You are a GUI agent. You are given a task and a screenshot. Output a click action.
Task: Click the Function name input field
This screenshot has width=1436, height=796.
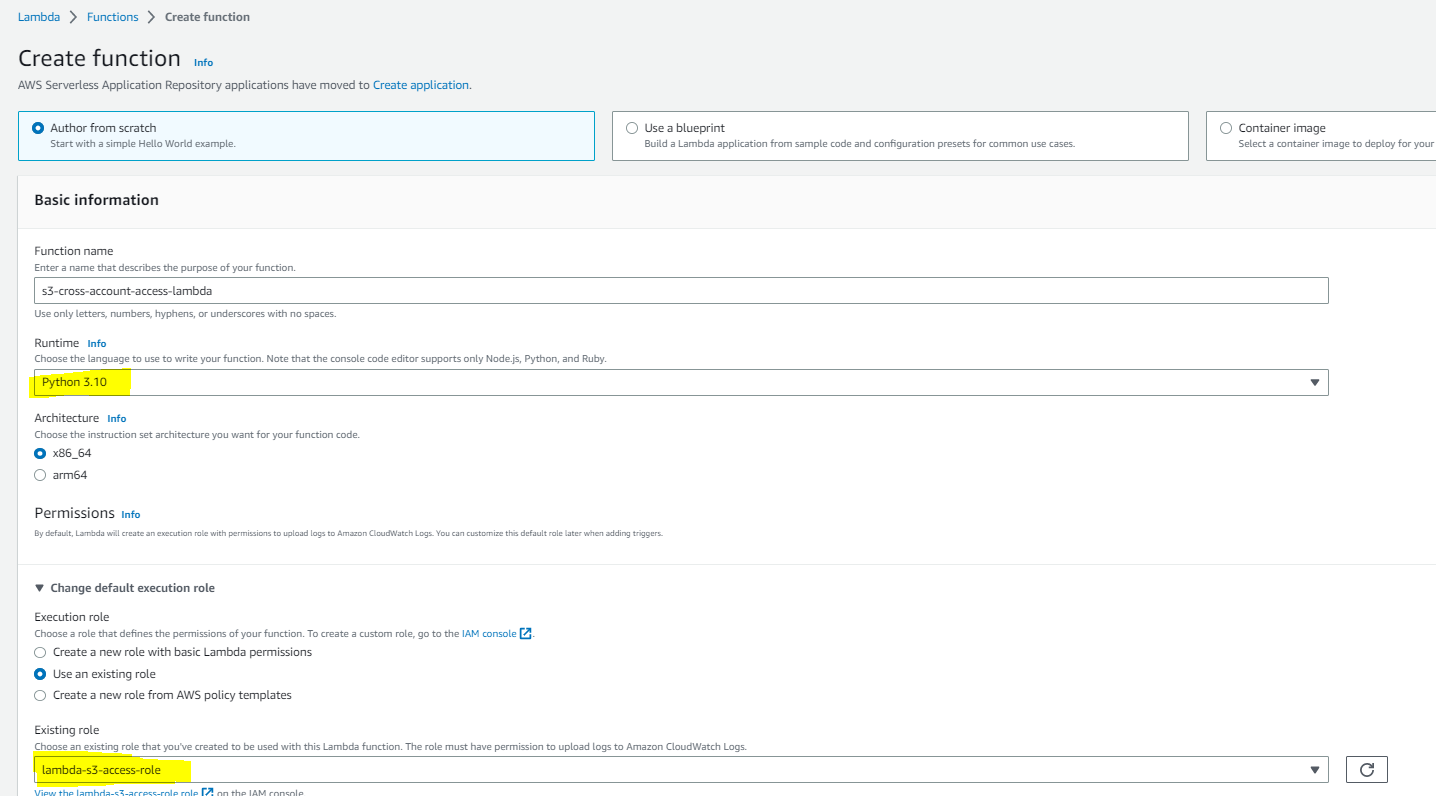(x=680, y=291)
